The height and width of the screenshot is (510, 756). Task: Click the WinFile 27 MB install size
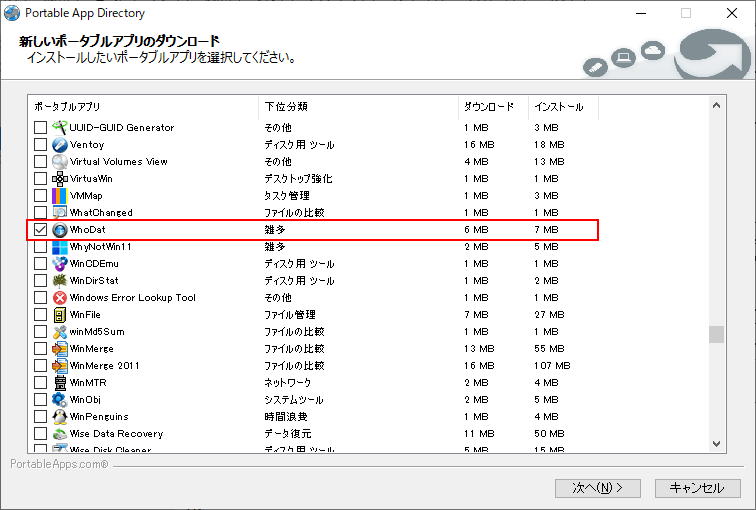pyautogui.click(x=549, y=315)
